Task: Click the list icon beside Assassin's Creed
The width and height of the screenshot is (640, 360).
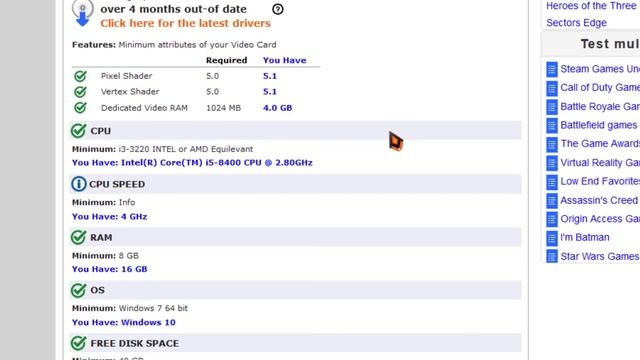Action: (552, 200)
